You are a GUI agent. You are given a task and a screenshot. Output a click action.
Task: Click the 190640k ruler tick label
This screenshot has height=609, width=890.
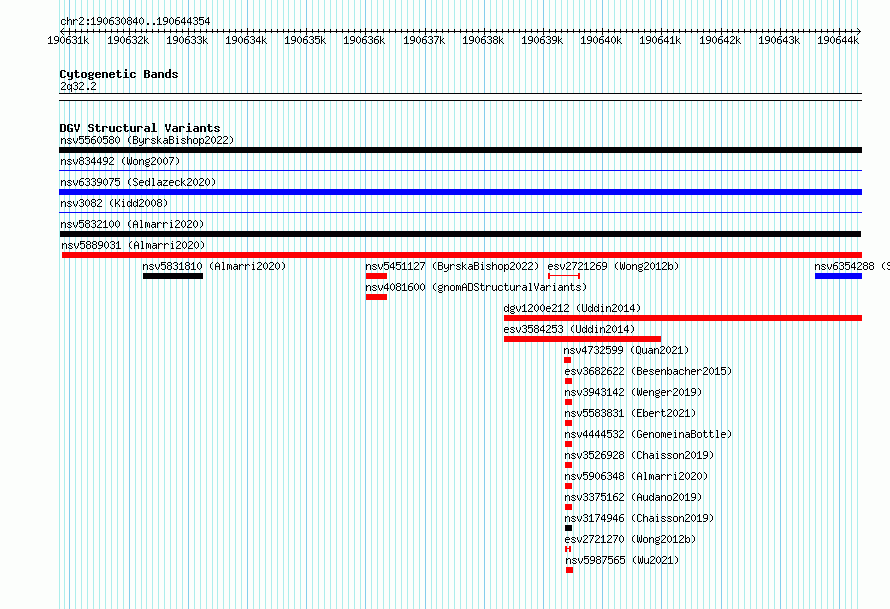tap(601, 40)
